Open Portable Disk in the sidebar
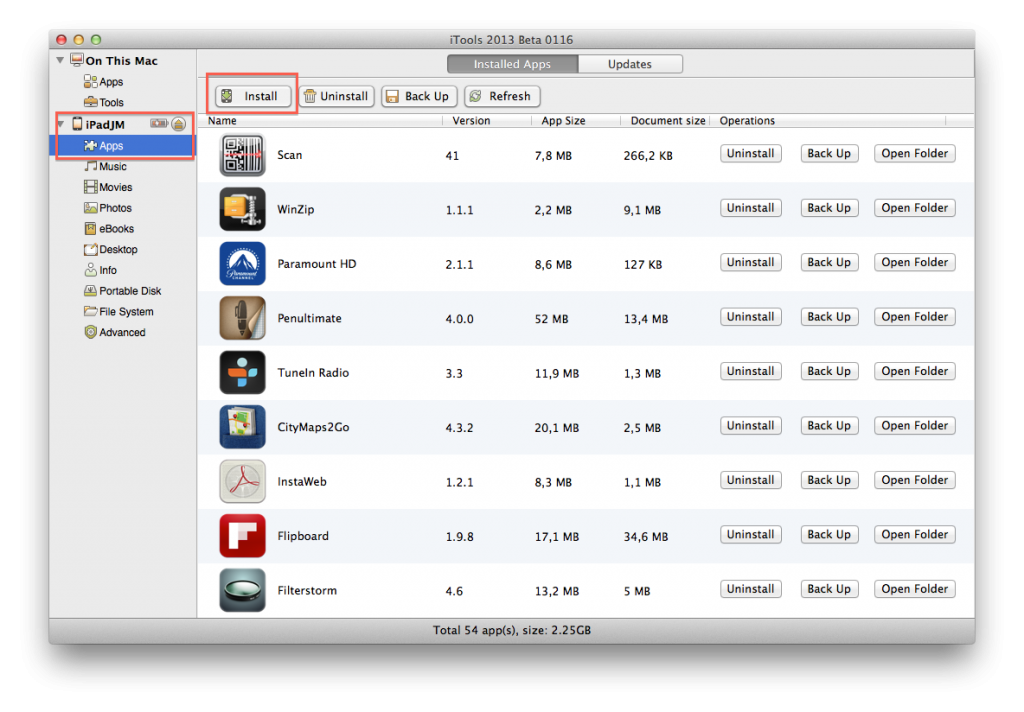 click(x=123, y=291)
